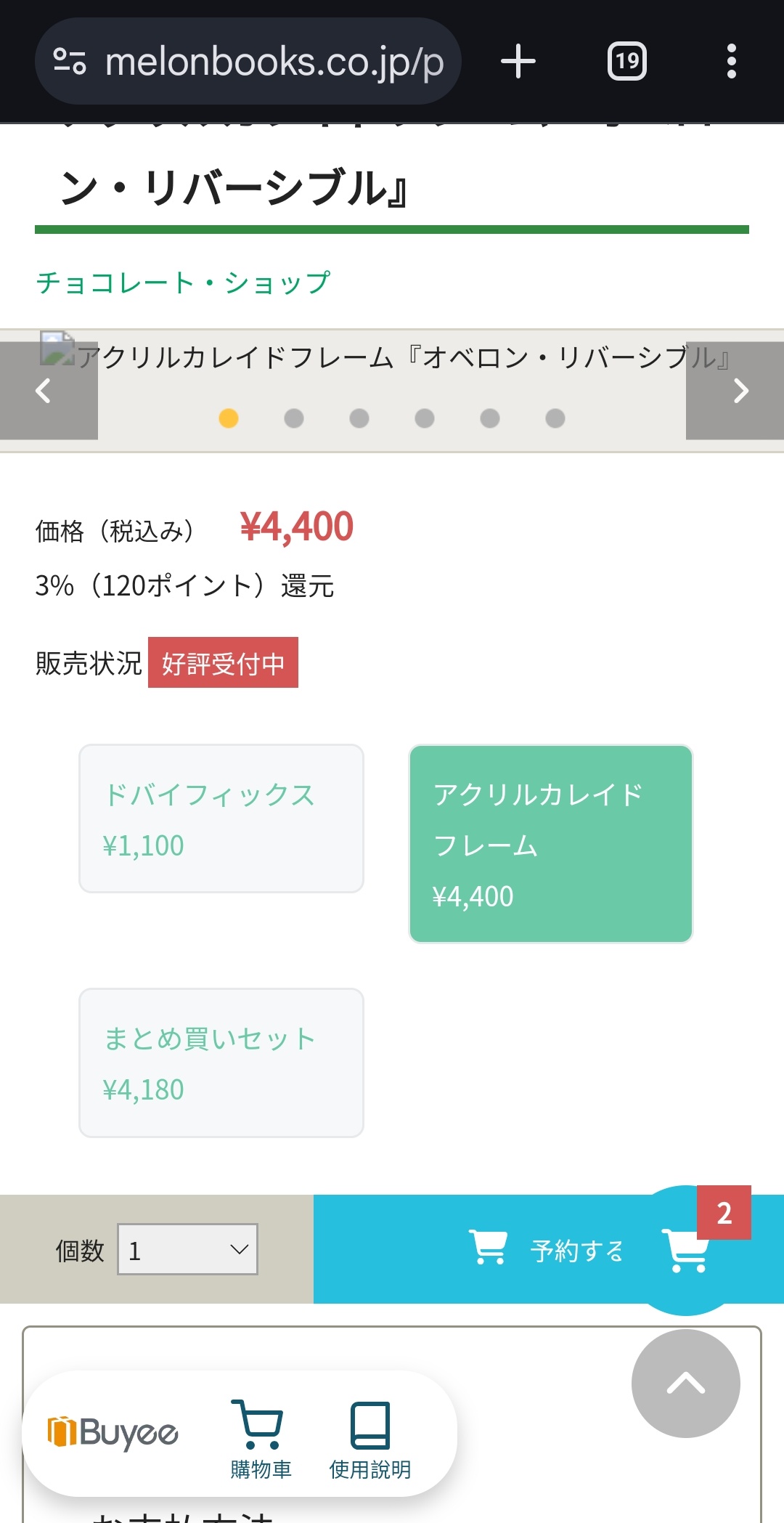This screenshot has height=1523, width=784.
Task: Select the ドバイフィックス ¥1,100 option
Action: coord(221,819)
